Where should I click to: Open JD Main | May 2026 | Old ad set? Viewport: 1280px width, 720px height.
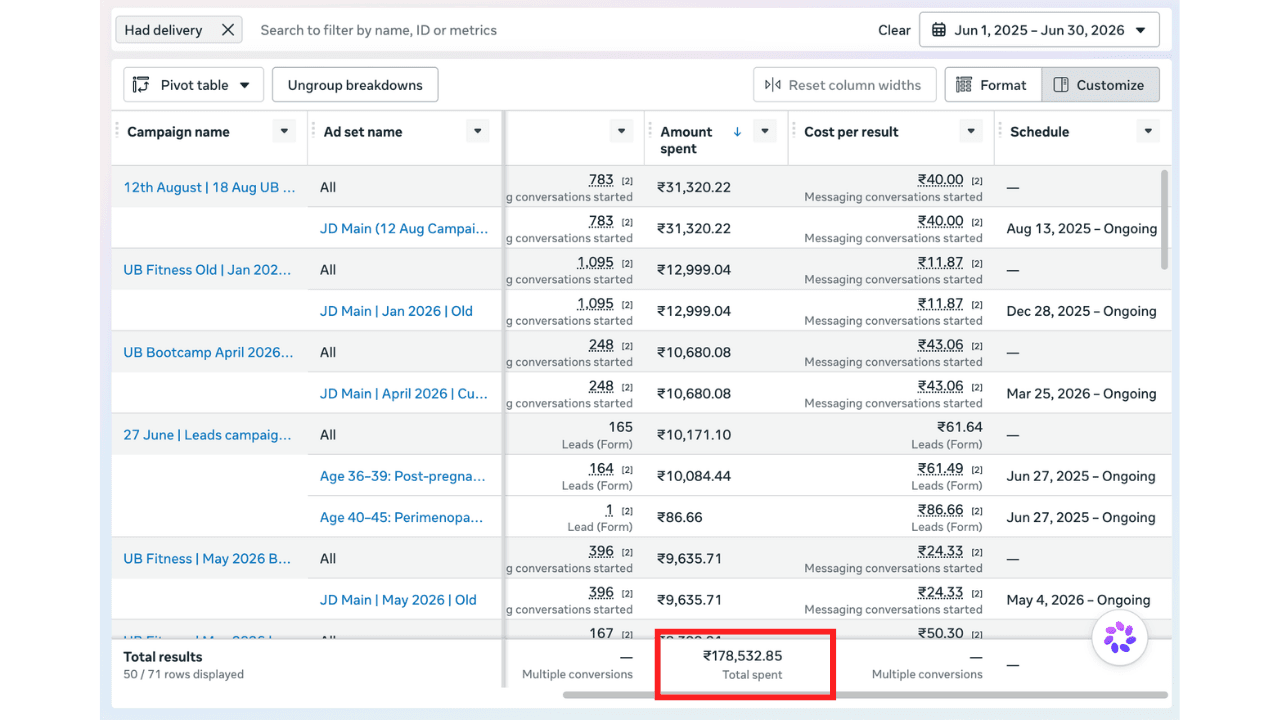coord(398,600)
